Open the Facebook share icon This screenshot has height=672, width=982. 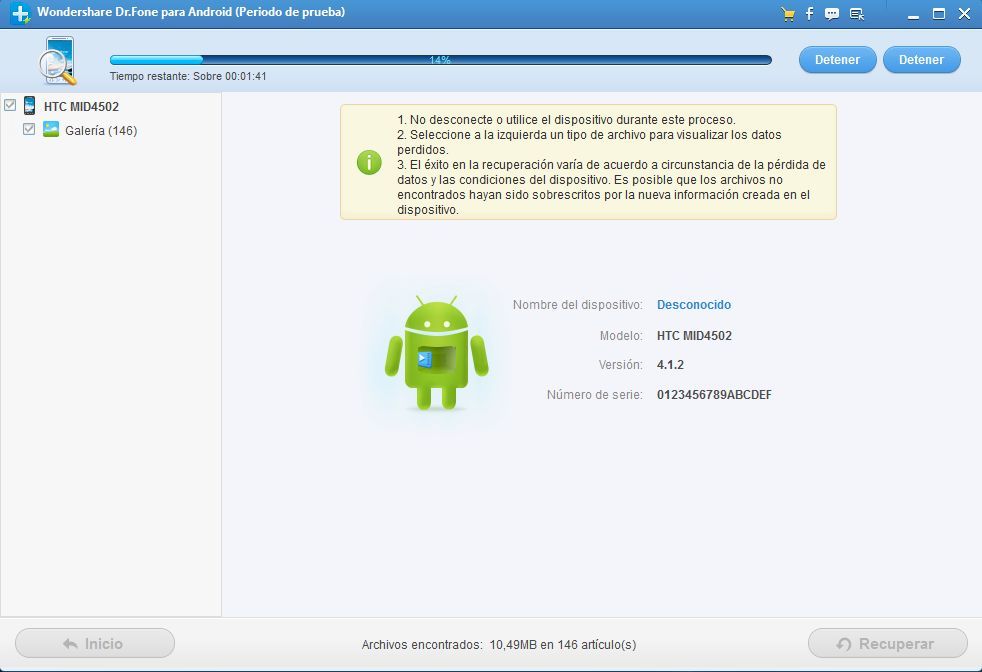coord(809,13)
